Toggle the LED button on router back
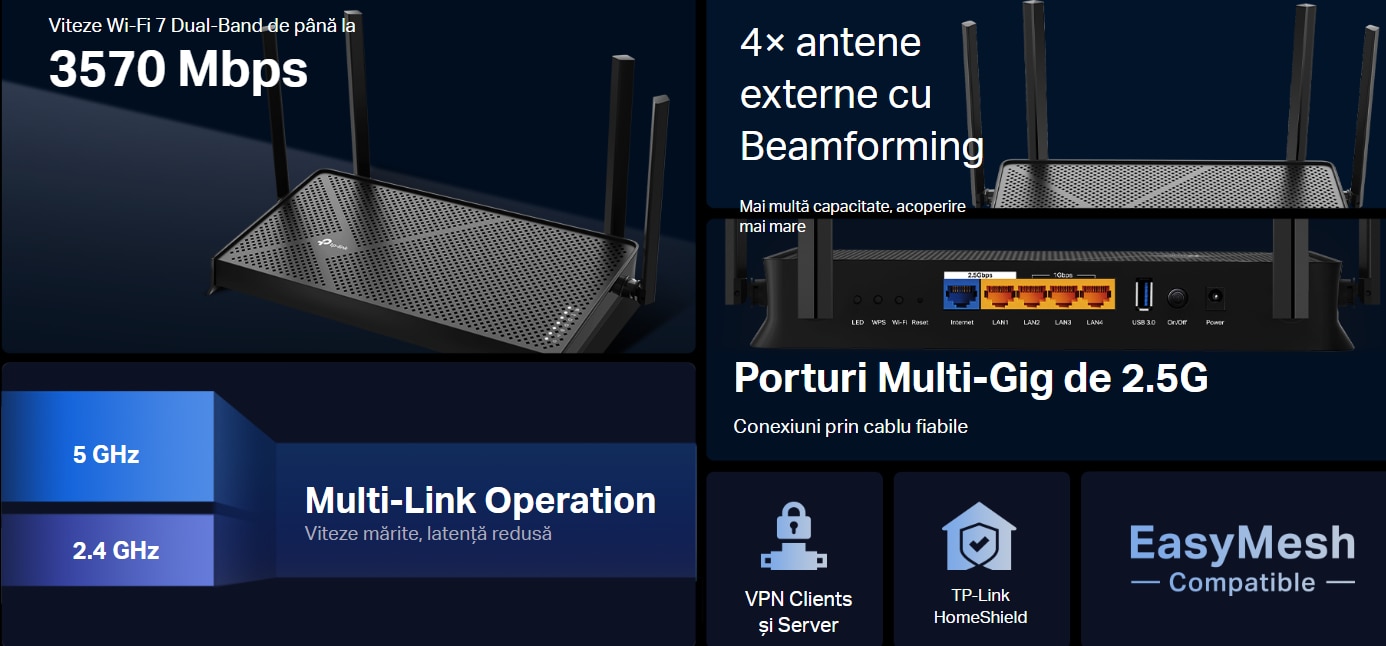 click(x=857, y=300)
